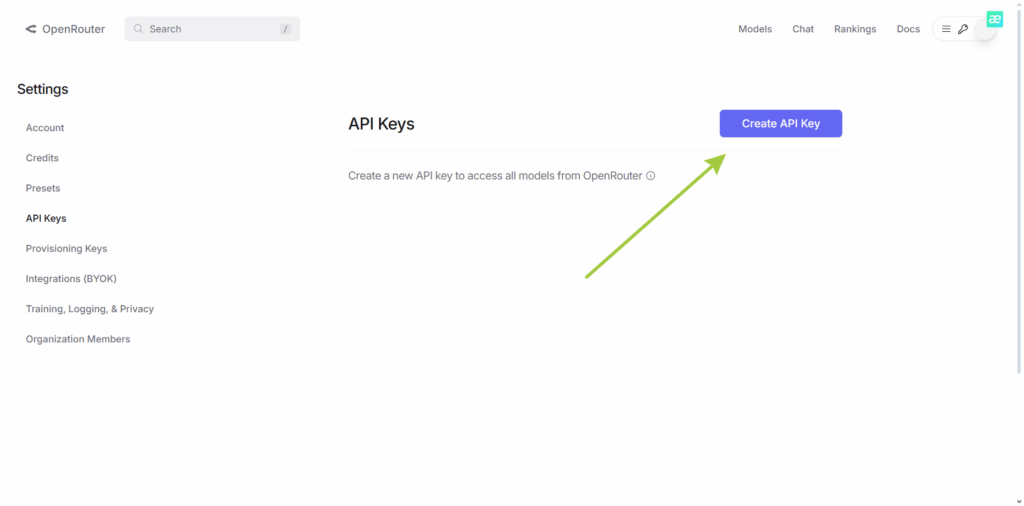The height and width of the screenshot is (506, 1024).
Task: Open Provisioning Keys settings
Action: pos(66,248)
